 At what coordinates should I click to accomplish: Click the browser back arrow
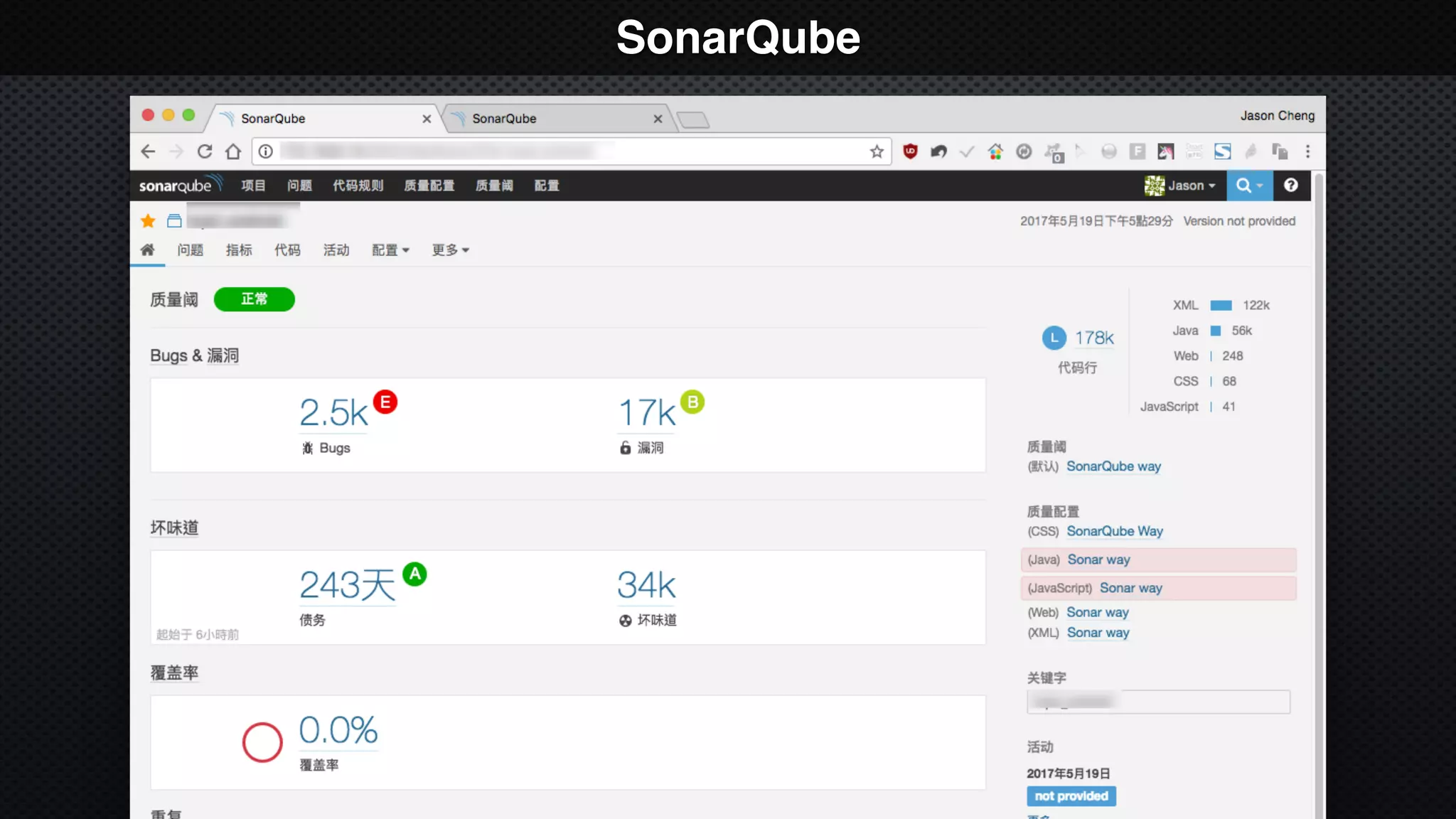point(148,151)
